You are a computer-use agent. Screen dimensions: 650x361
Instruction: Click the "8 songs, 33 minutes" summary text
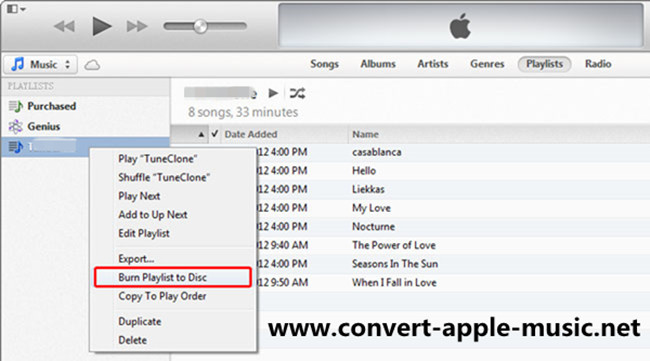(x=243, y=112)
